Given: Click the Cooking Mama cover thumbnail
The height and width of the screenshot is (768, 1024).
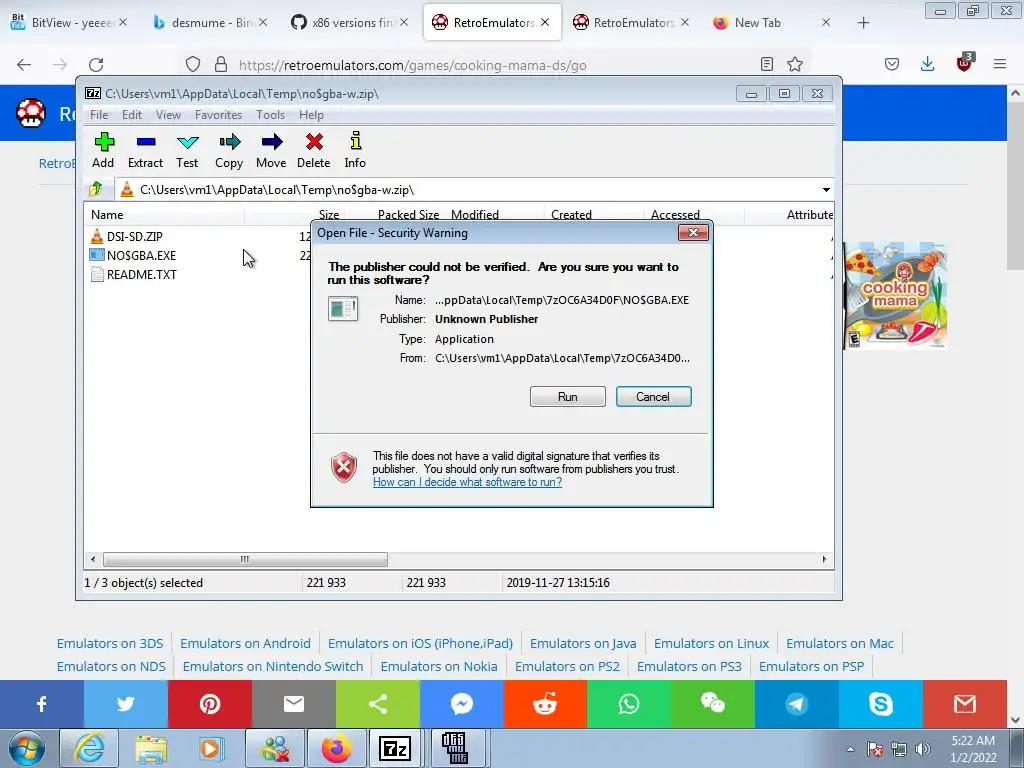Looking at the screenshot, I should coord(895,296).
